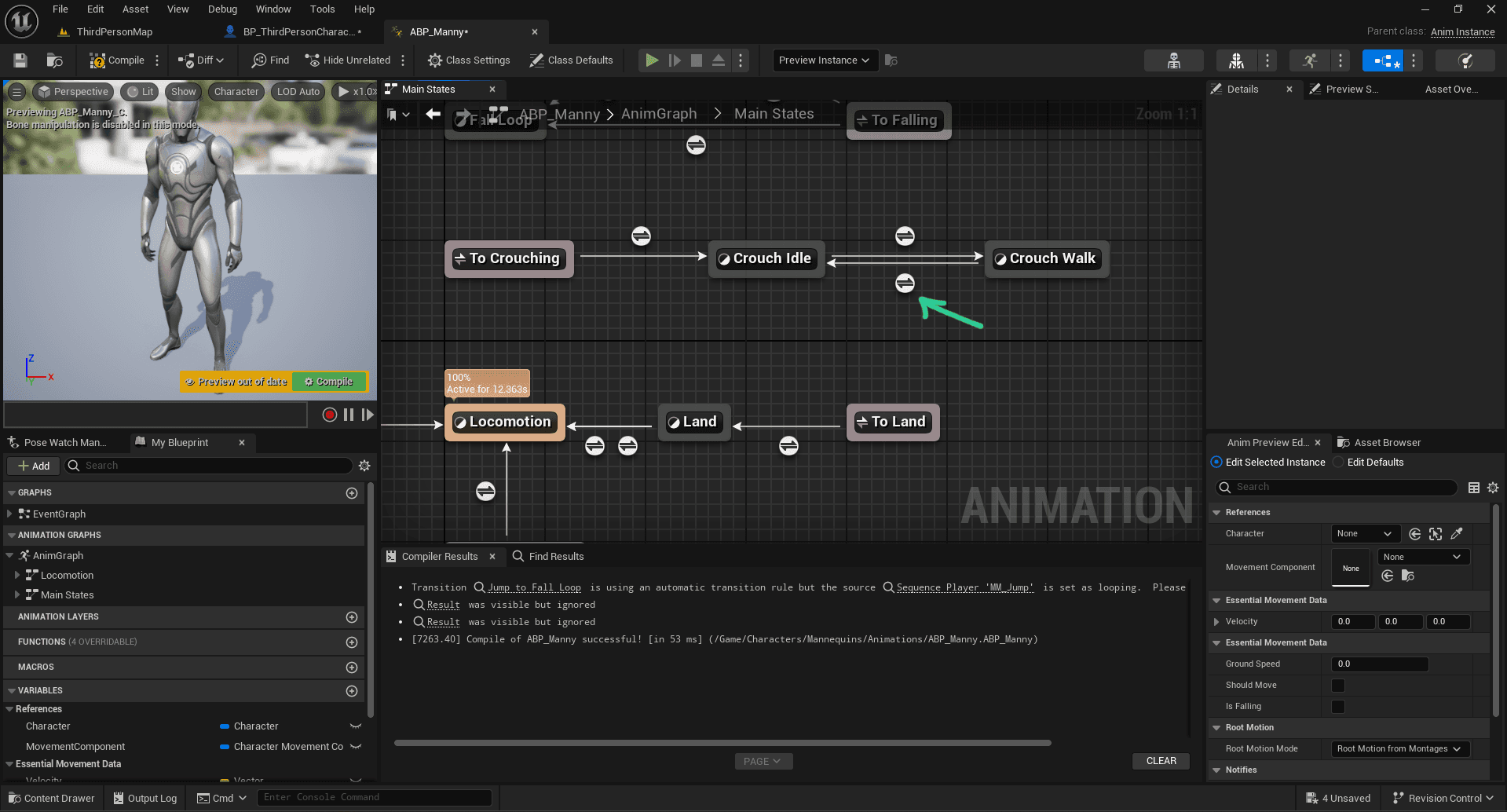Change the Lit view mode

(141, 92)
